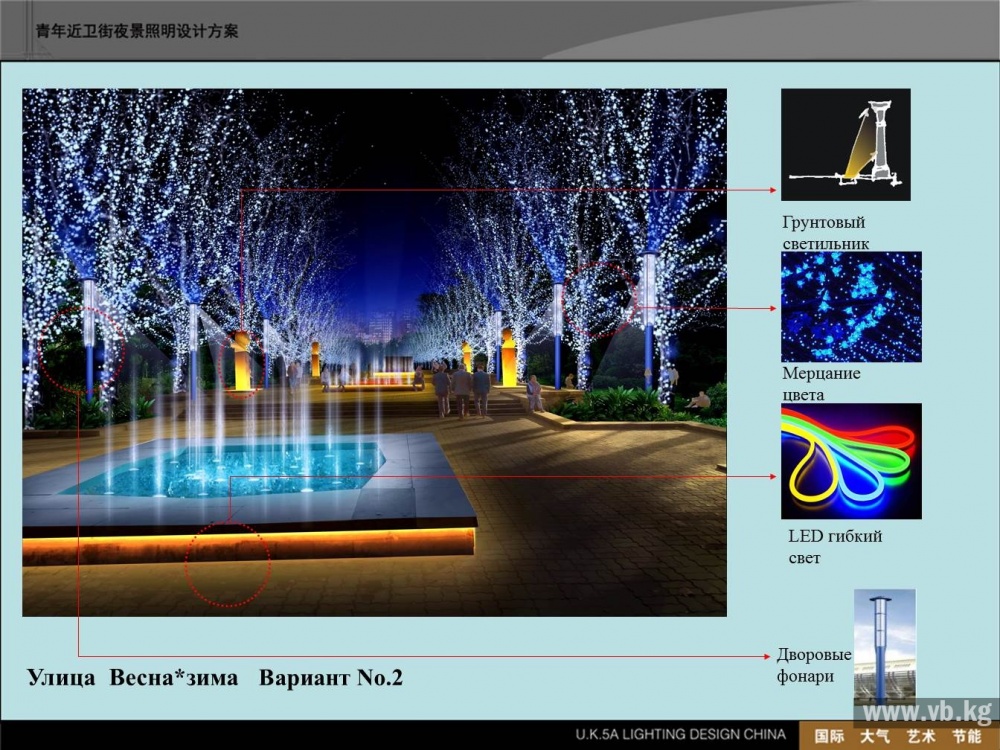This screenshot has width=1000, height=750.
Task: Click the LED flexible neon strip thumbnail
Action: (851, 461)
